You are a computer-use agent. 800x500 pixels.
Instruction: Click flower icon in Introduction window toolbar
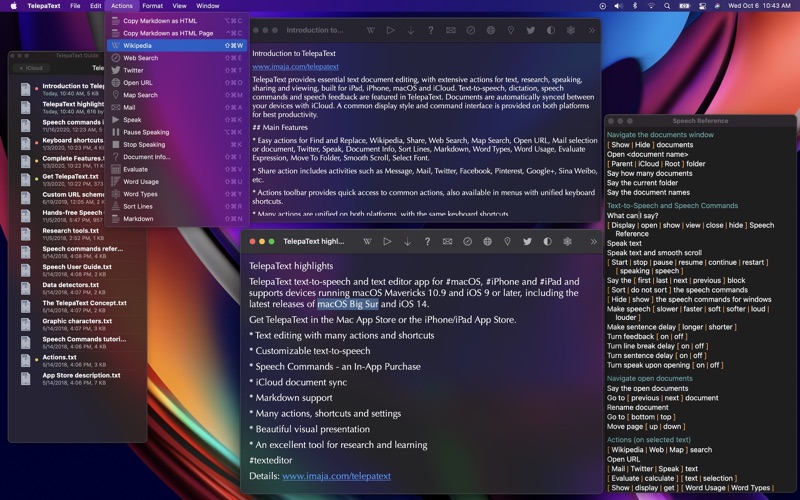click(x=570, y=30)
